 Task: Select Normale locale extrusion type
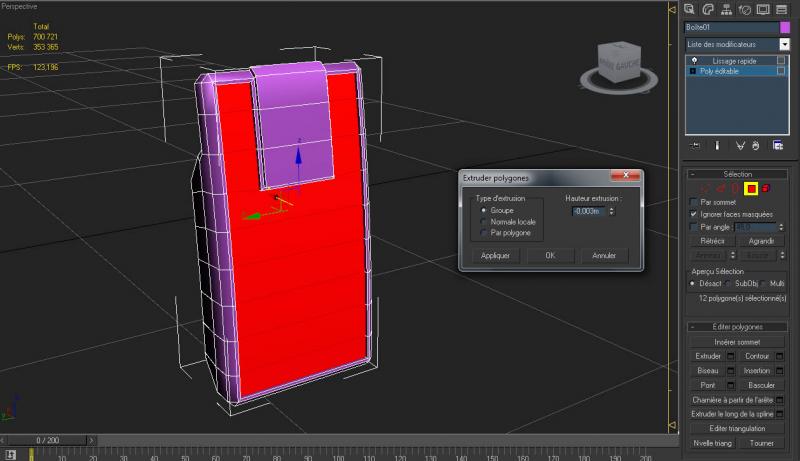click(x=485, y=221)
